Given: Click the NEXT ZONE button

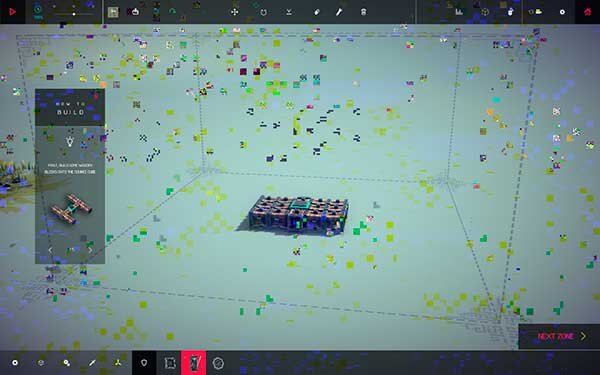Looking at the screenshot, I should [x=559, y=336].
